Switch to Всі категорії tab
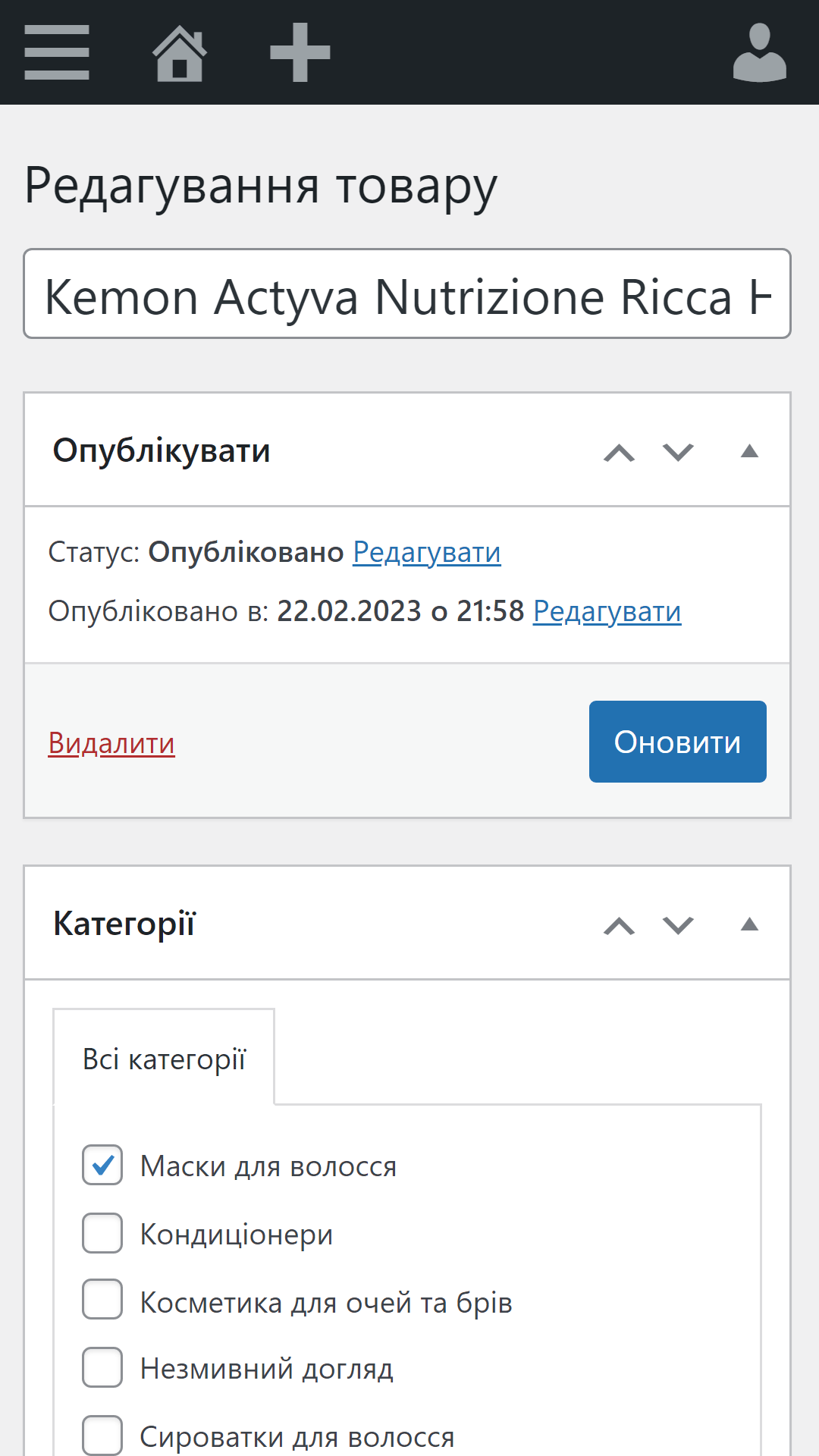 pyautogui.click(x=164, y=1059)
